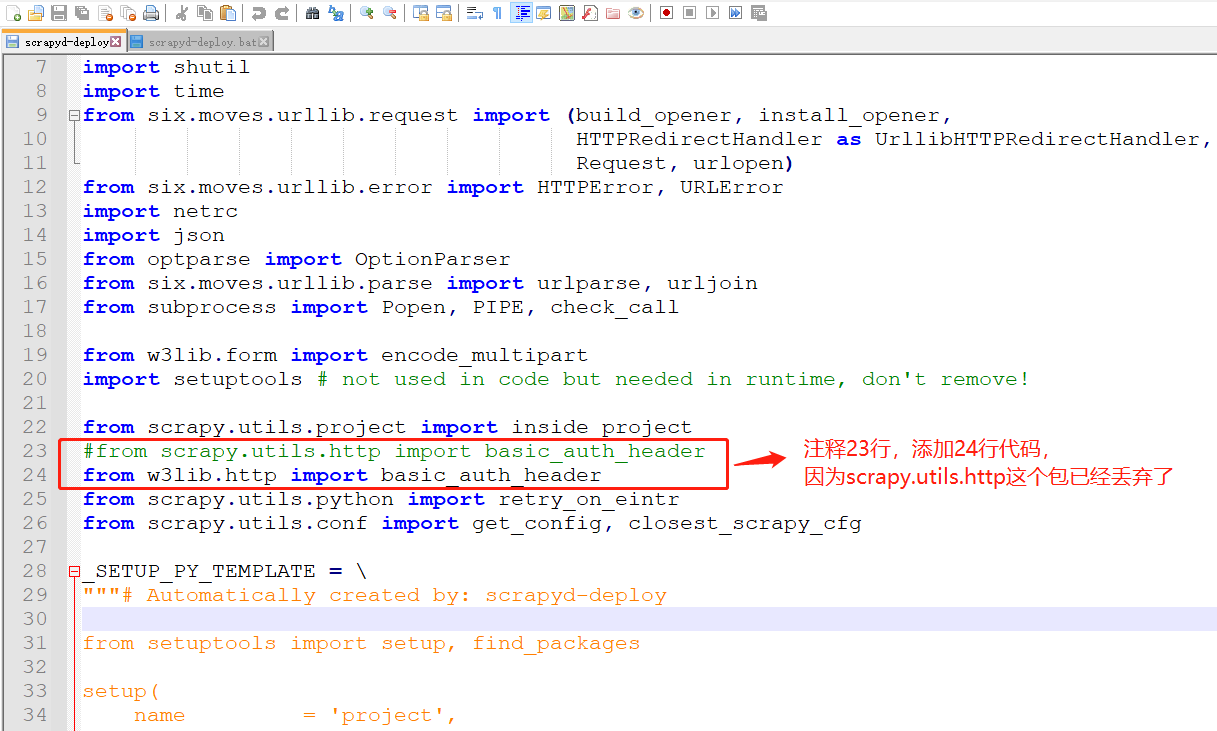Image resolution: width=1217 pixels, height=731 pixels.
Task: Open a file from the toolbar
Action: tap(36, 14)
